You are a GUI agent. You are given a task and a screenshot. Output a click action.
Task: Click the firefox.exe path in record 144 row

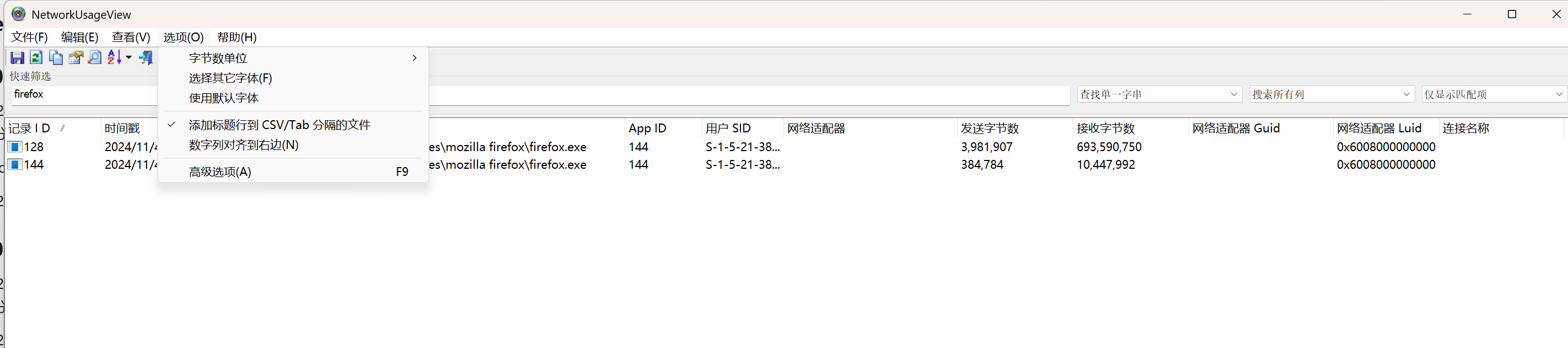(x=508, y=164)
